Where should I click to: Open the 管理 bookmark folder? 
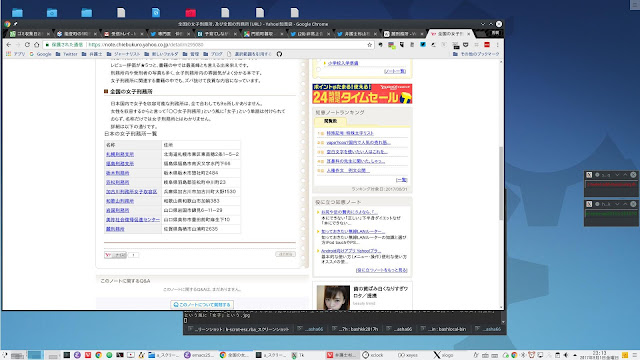(191, 54)
